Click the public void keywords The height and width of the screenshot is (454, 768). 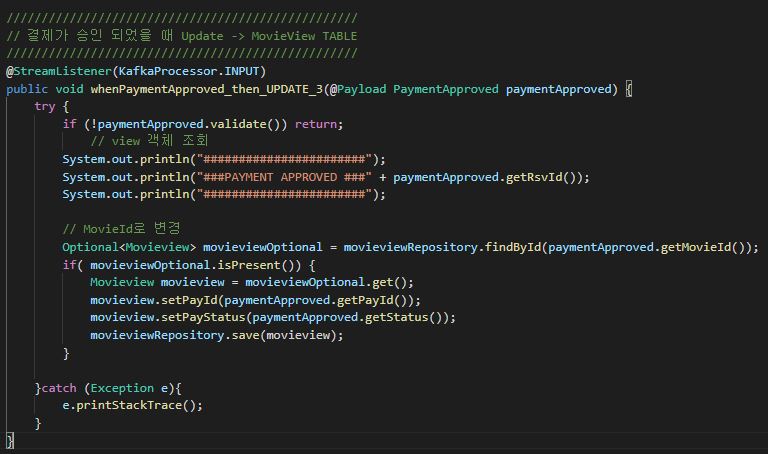[45, 89]
